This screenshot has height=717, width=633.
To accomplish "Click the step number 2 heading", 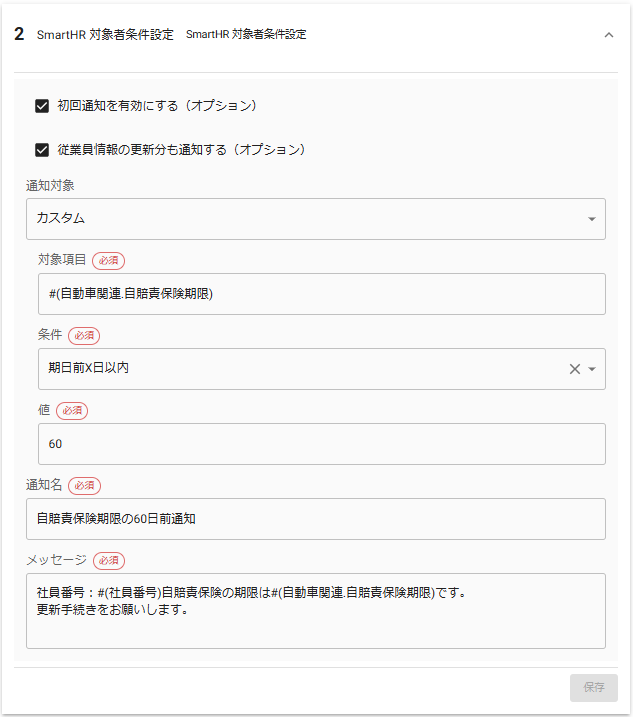I will pos(19,34).
